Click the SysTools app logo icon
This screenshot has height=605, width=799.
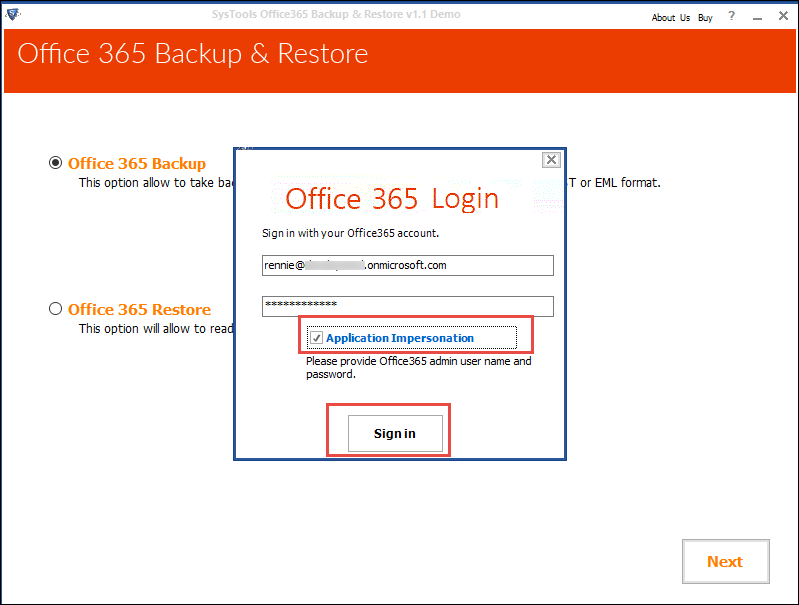[x=12, y=14]
